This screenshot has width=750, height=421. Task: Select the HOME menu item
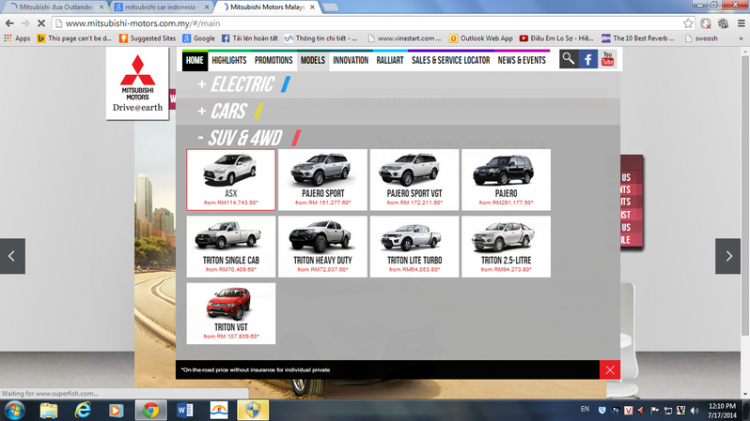click(x=195, y=60)
